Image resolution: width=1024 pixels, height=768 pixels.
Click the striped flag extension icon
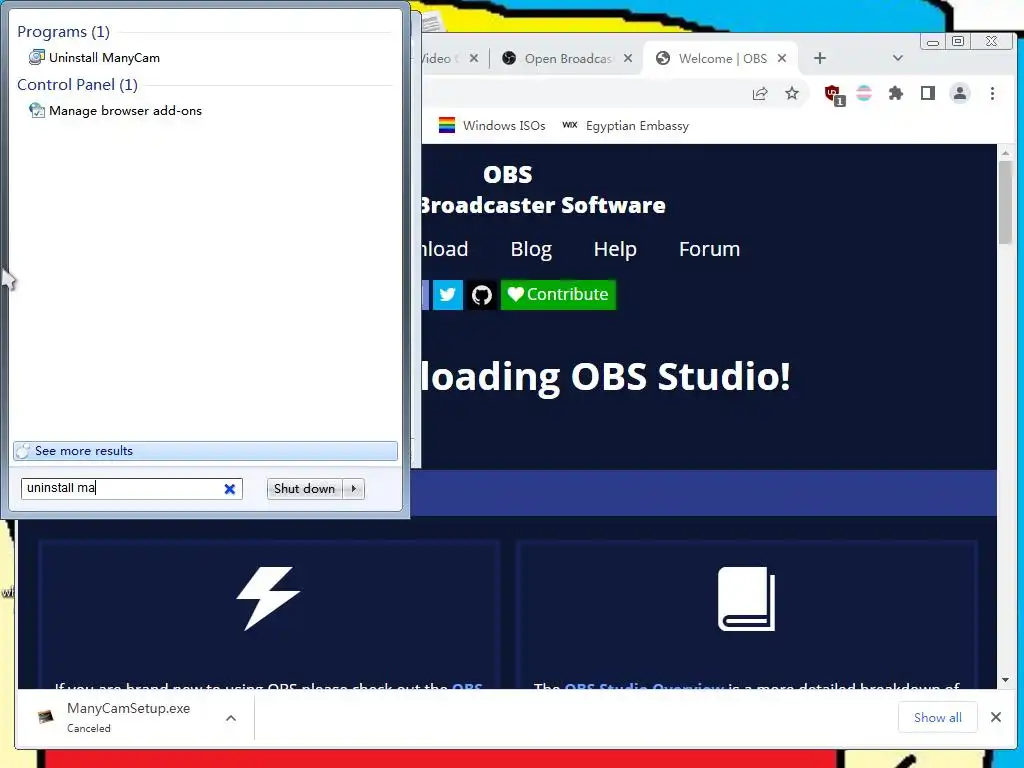click(x=864, y=93)
